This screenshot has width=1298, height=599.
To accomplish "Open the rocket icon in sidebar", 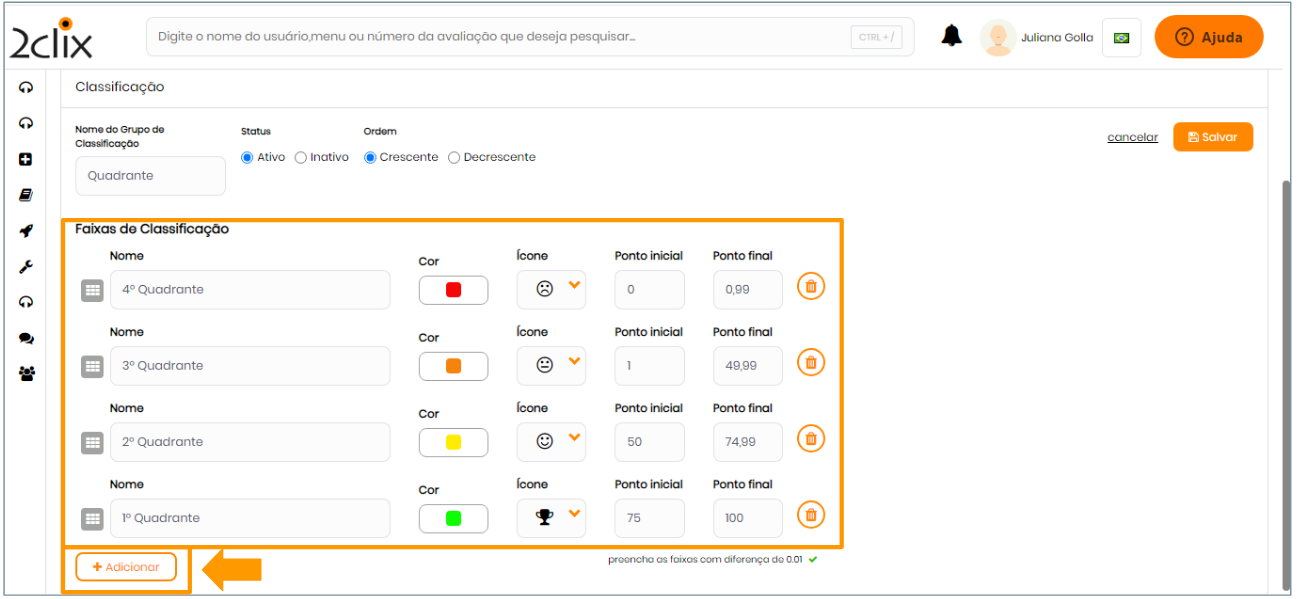I will tap(26, 231).
